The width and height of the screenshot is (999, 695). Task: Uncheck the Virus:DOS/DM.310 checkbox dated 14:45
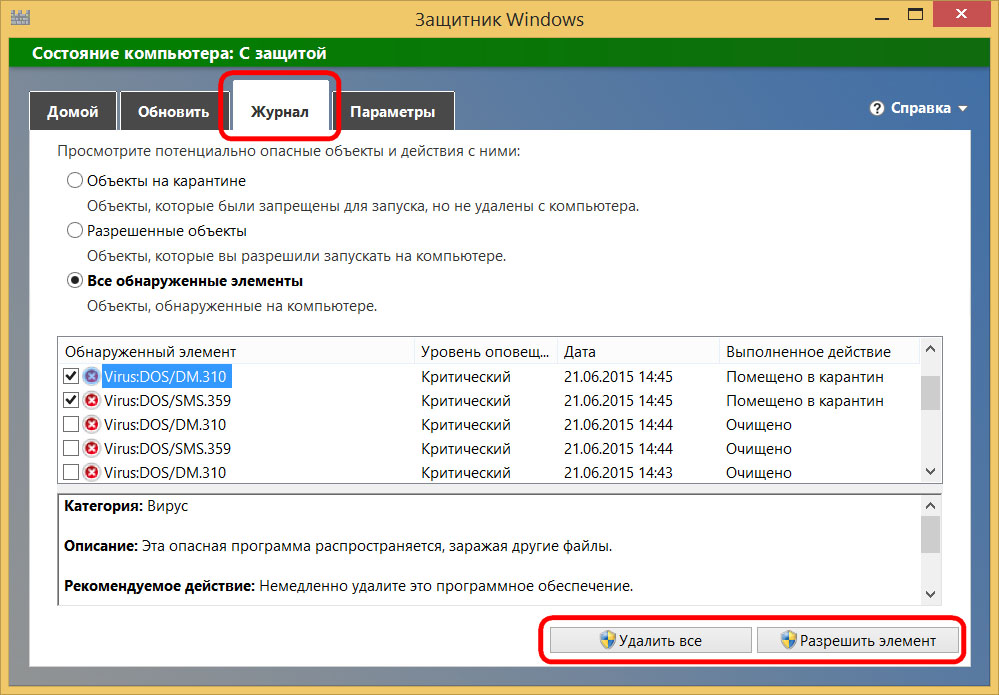[x=71, y=376]
